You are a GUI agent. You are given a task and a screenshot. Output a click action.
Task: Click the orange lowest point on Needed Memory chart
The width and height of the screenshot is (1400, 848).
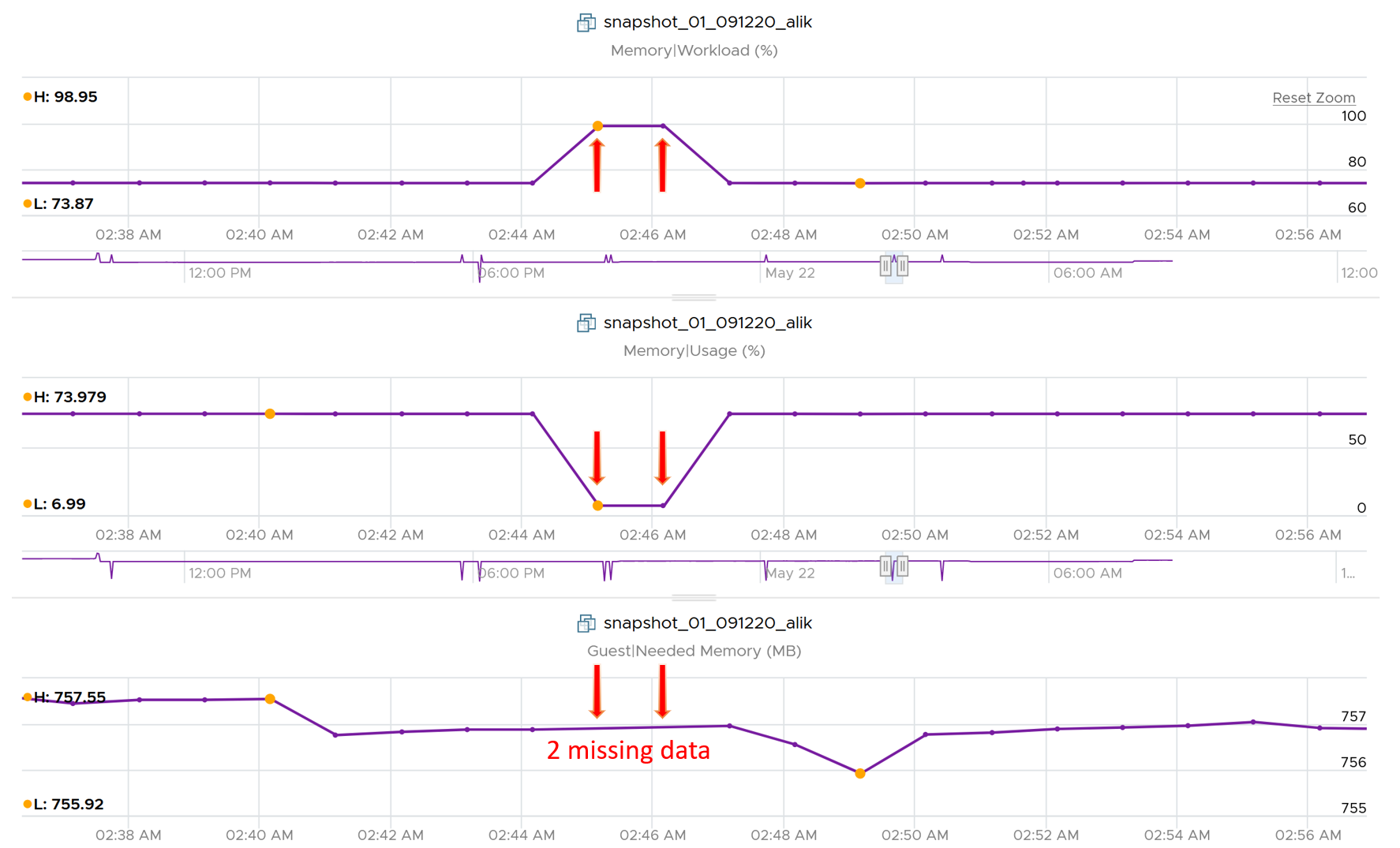click(x=860, y=774)
